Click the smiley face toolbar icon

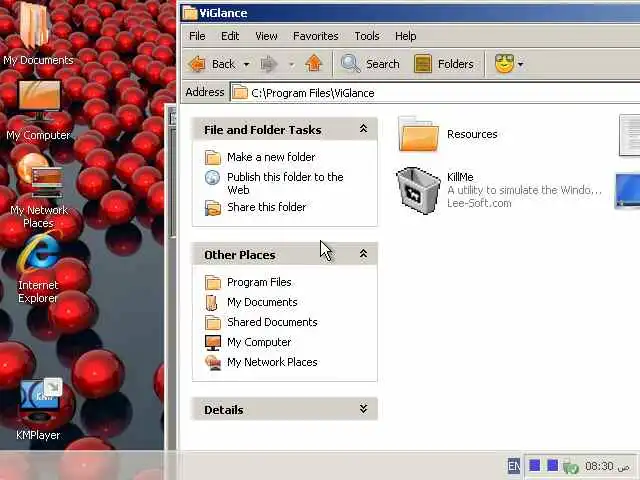(x=504, y=64)
